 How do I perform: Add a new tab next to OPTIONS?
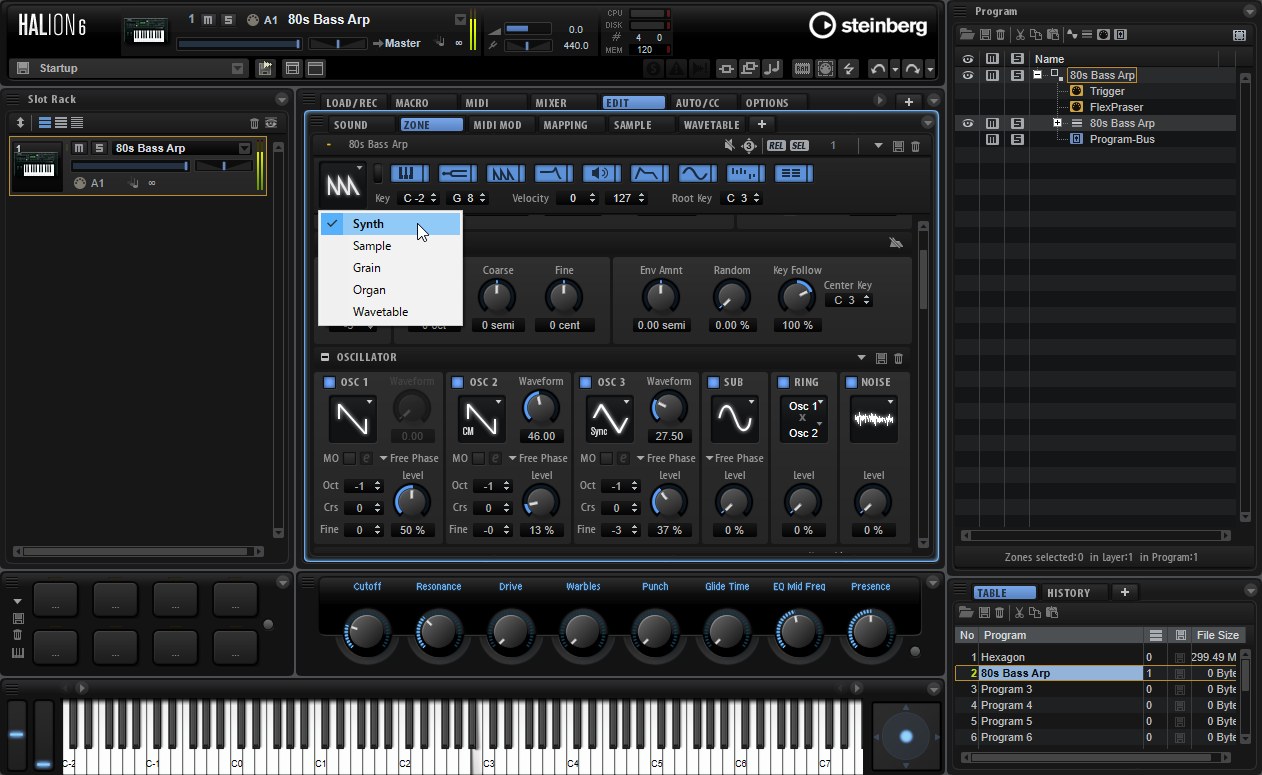(x=909, y=102)
